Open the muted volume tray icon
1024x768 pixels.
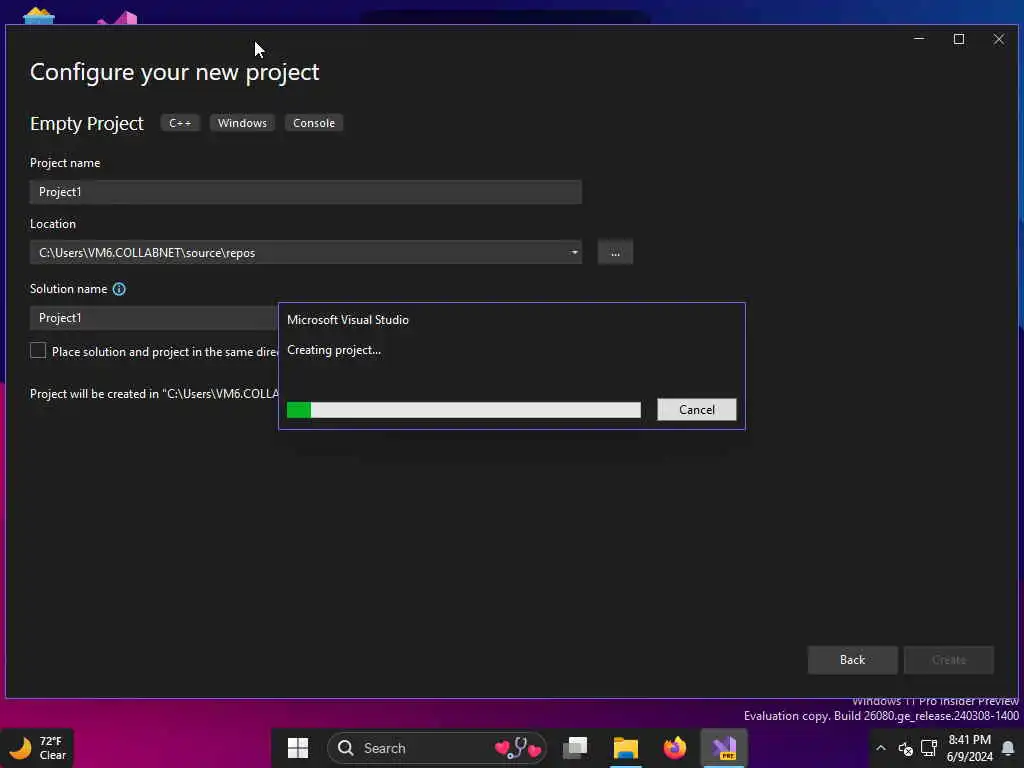906,748
